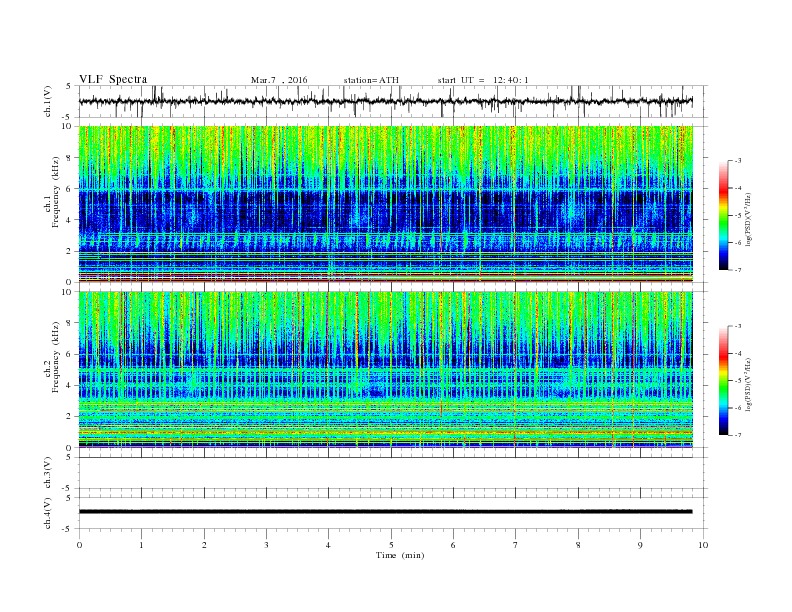Click the time axis tick label "0"
The width and height of the screenshot is (792, 612).
tap(79, 545)
